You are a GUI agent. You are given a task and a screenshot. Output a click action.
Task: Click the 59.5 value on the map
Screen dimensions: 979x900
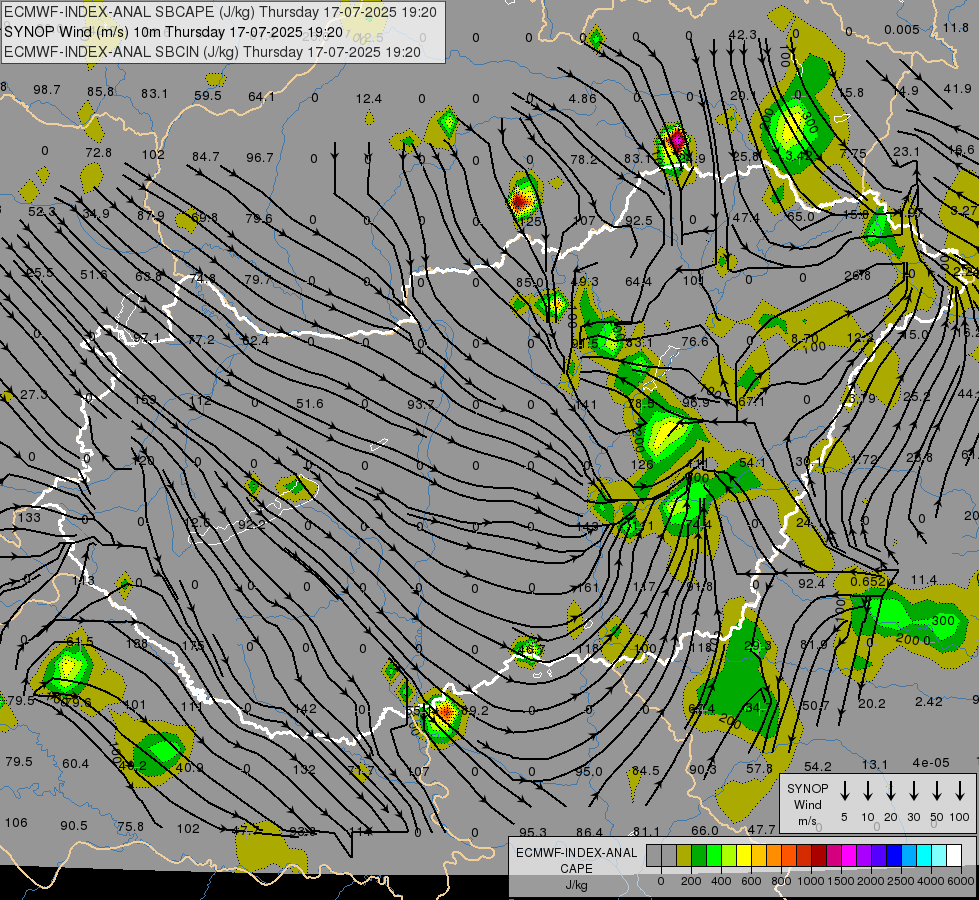coord(208,96)
